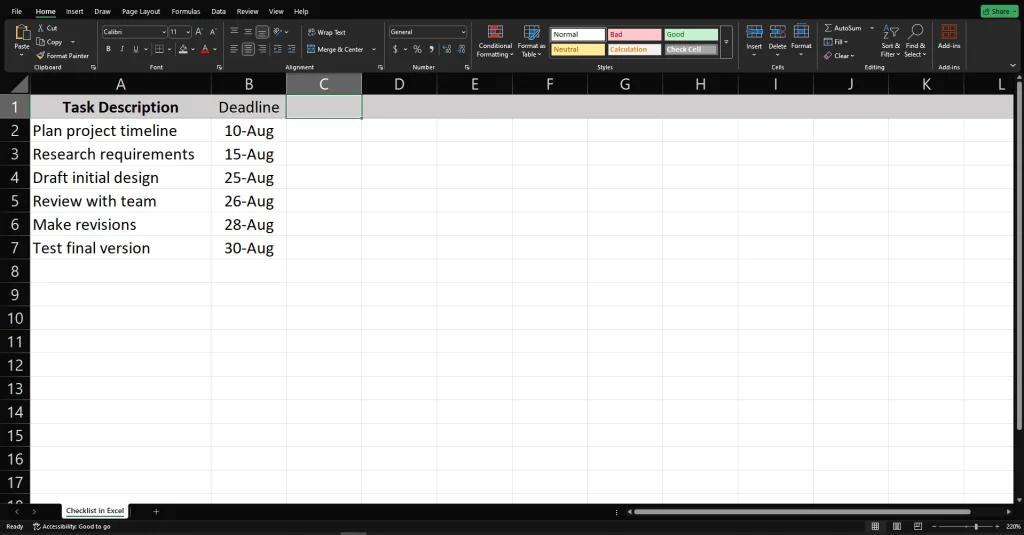This screenshot has width=1024, height=535.
Task: Switch to the Page Layout tab
Action: tap(141, 11)
